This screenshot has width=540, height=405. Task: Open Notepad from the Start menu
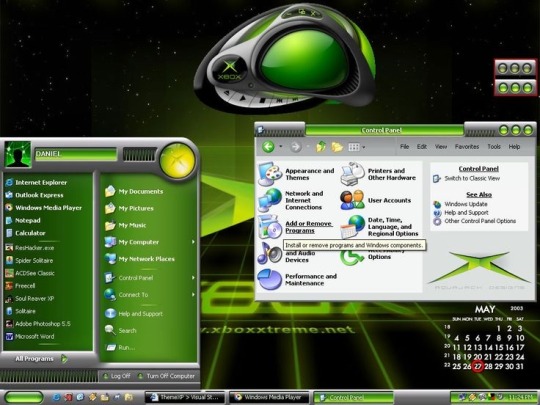tap(23, 220)
